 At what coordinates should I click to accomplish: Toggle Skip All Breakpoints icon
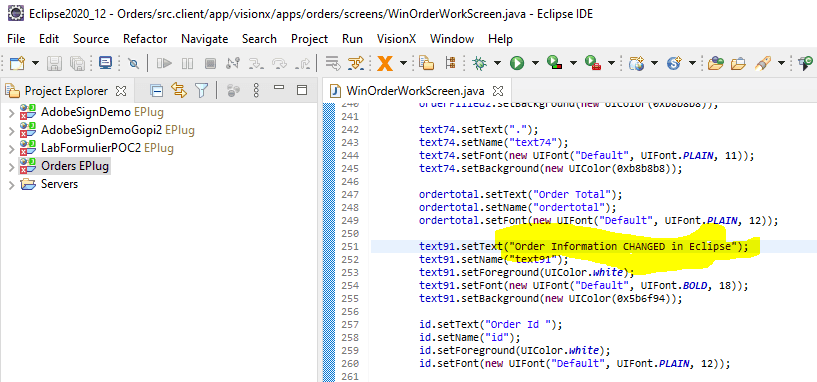pos(133,63)
